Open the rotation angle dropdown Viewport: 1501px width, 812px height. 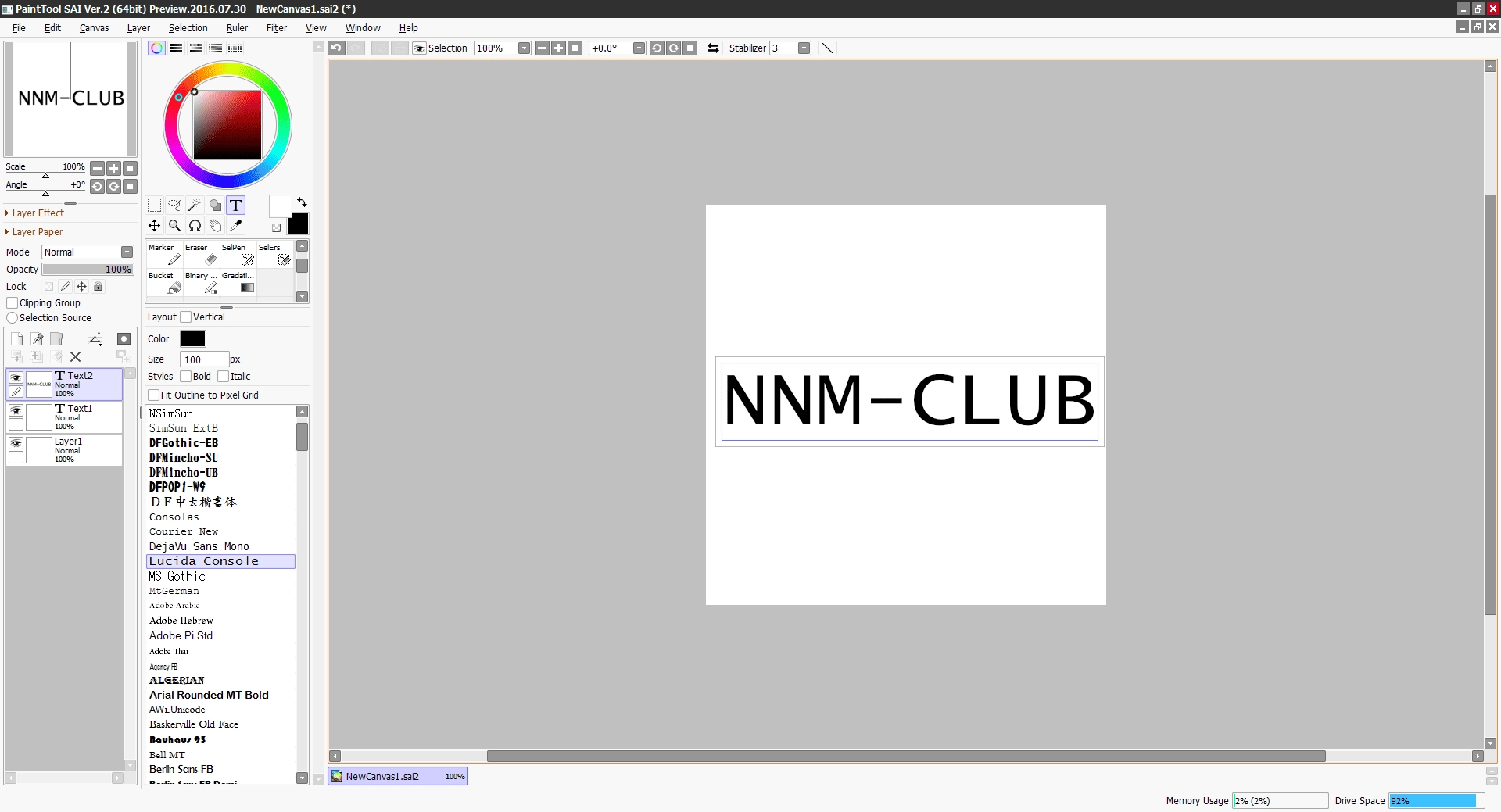[x=639, y=48]
